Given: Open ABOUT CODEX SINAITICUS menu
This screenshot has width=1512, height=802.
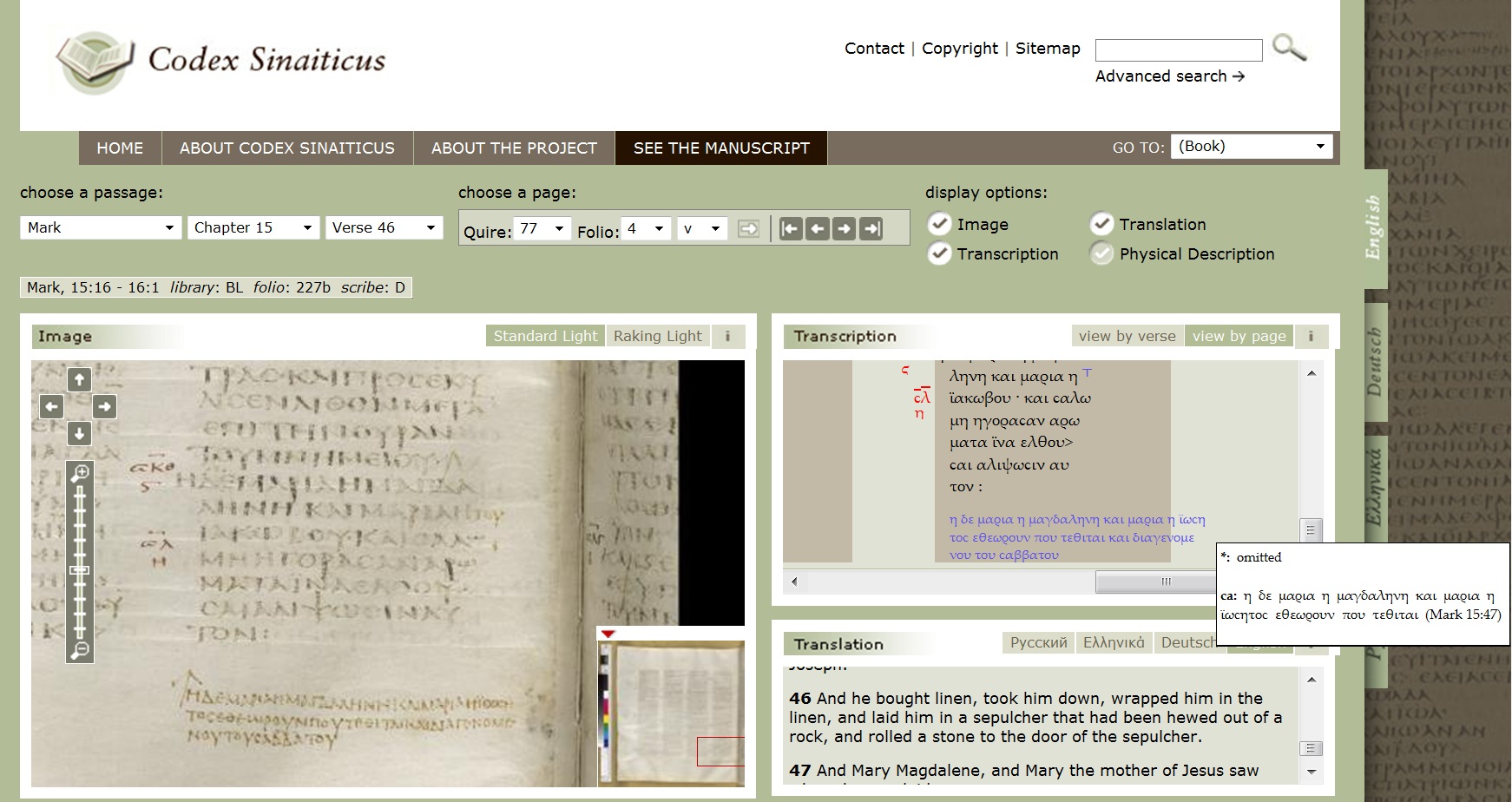Looking at the screenshot, I should (x=287, y=148).
